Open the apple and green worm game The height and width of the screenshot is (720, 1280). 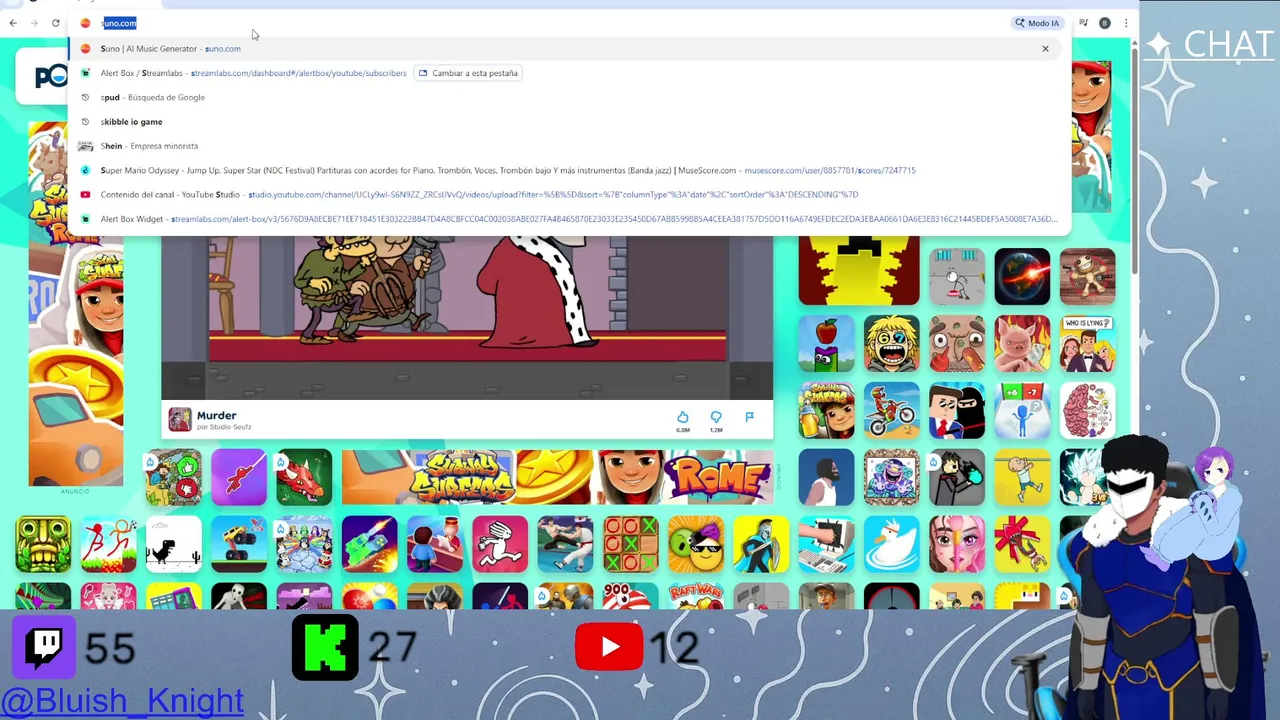coord(827,344)
